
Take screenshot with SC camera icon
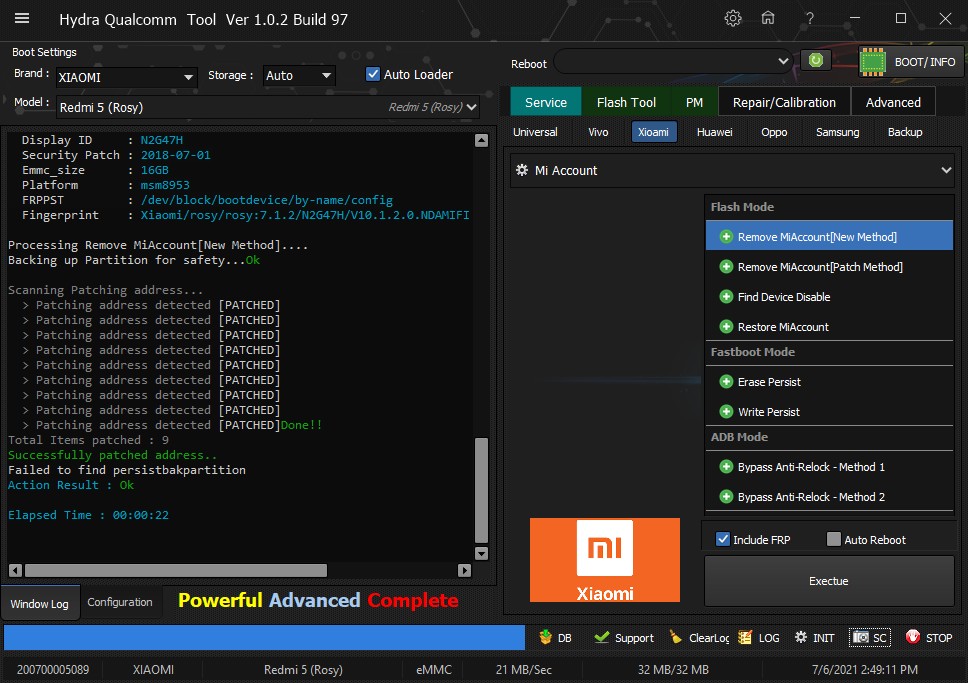861,637
